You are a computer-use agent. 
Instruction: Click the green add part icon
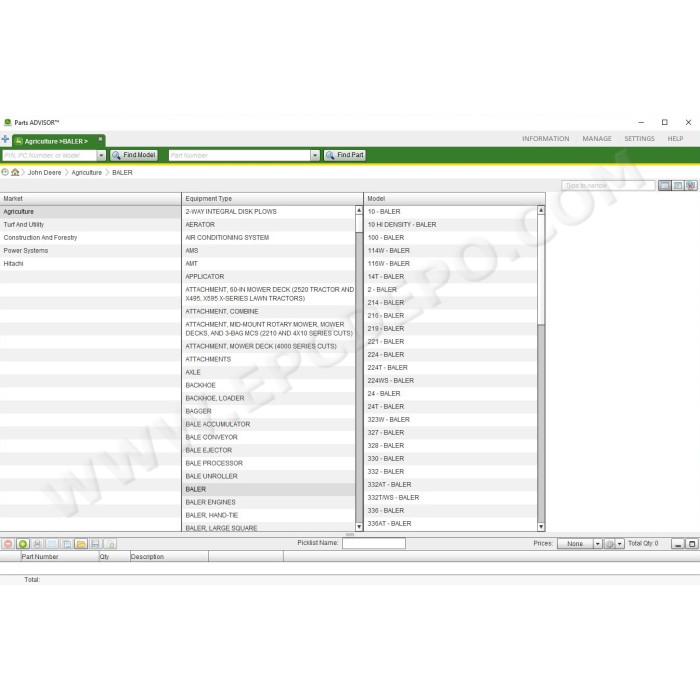pyautogui.click(x=23, y=543)
